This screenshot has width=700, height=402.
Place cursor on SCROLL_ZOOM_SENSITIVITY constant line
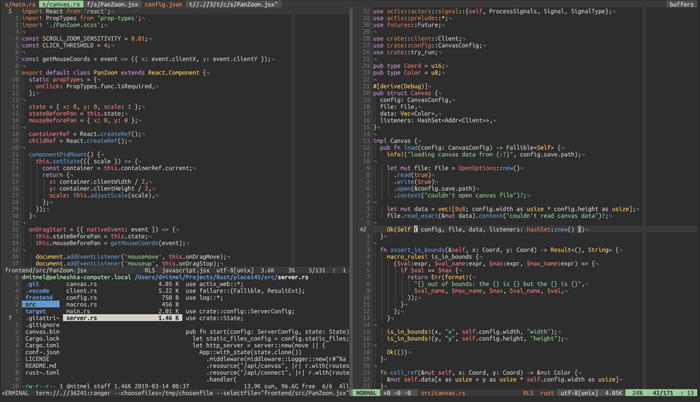point(85,38)
